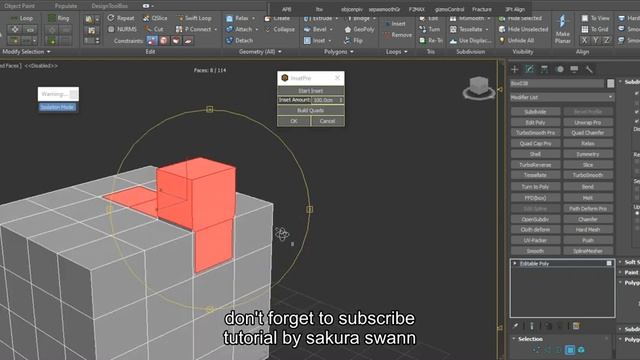This screenshot has width=640, height=360.
Task: Select Element sub-object level in Selection
Action: 581,350
